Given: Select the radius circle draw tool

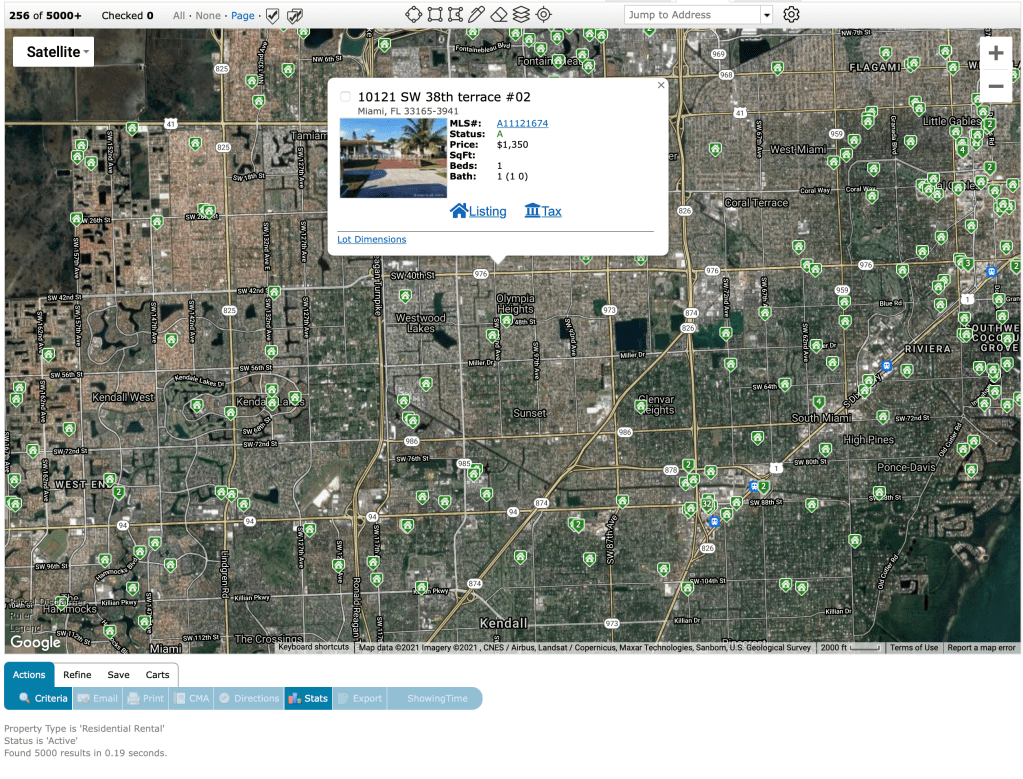Looking at the screenshot, I should pos(413,14).
